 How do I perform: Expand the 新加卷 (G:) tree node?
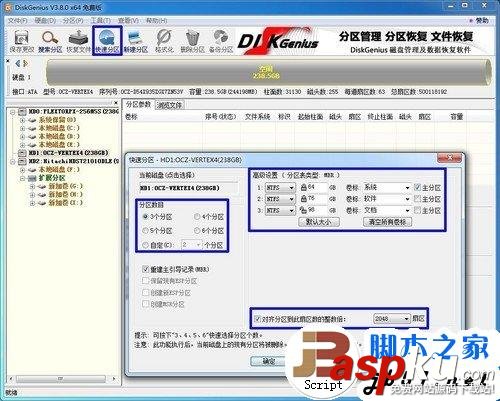pyautogui.click(x=32, y=186)
